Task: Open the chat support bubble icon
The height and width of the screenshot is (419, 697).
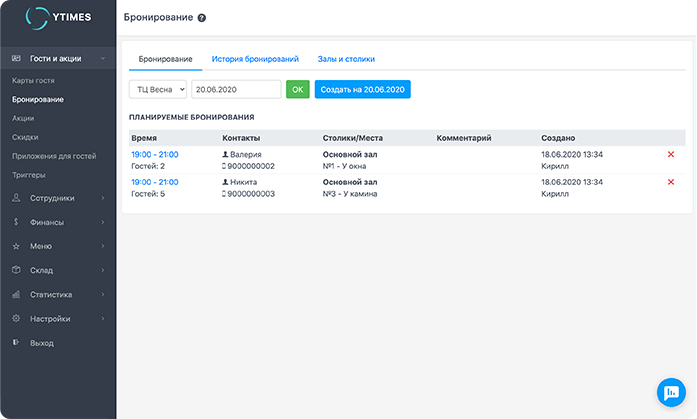Action: (669, 391)
